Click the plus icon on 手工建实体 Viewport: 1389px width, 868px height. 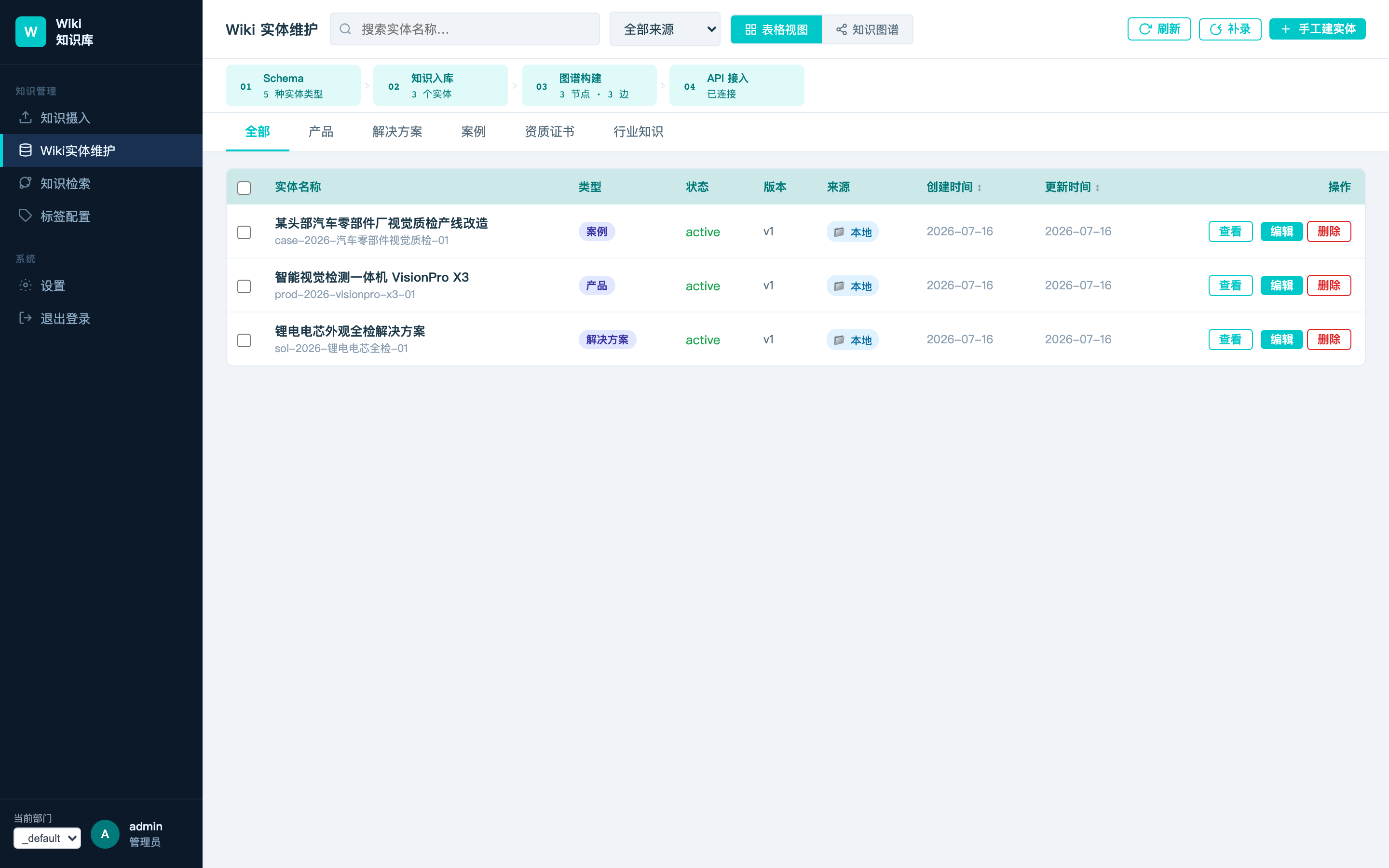[1286, 29]
